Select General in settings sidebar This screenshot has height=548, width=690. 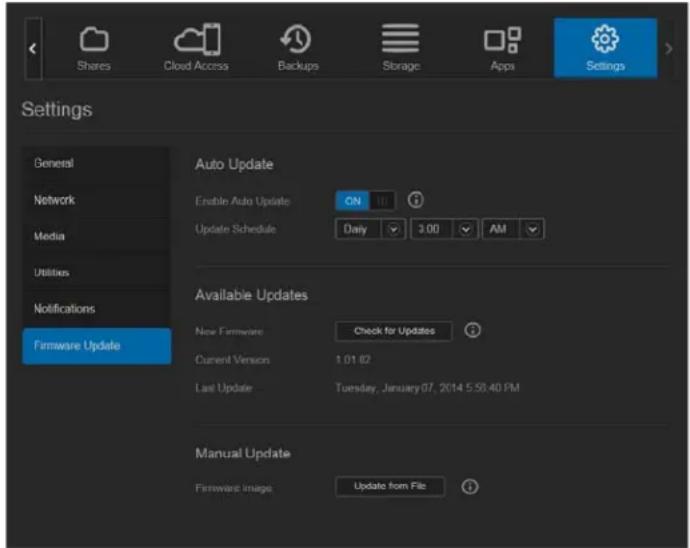(x=96, y=163)
